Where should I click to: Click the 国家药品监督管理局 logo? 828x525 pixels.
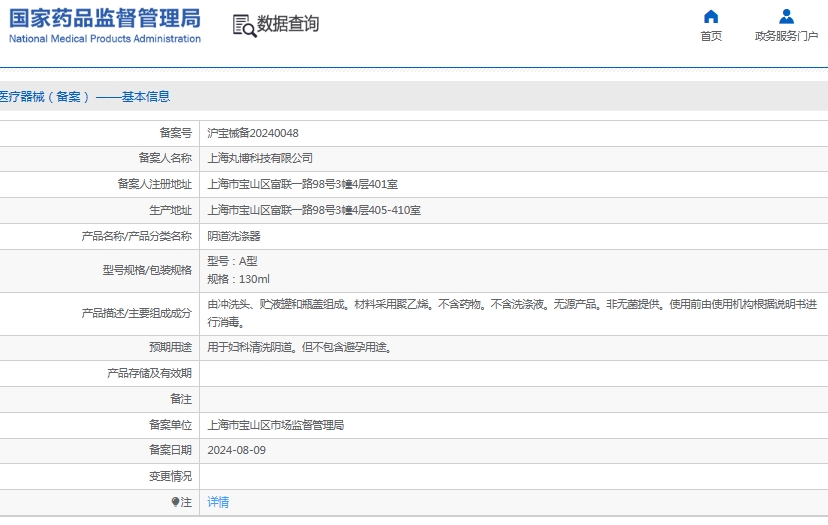105,18
